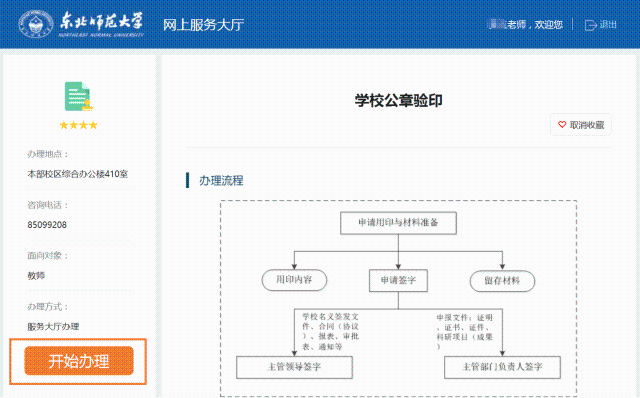Screen dimensions: 640x398
Task: Click flowchart box 申请签字
Action: [x=398, y=280]
